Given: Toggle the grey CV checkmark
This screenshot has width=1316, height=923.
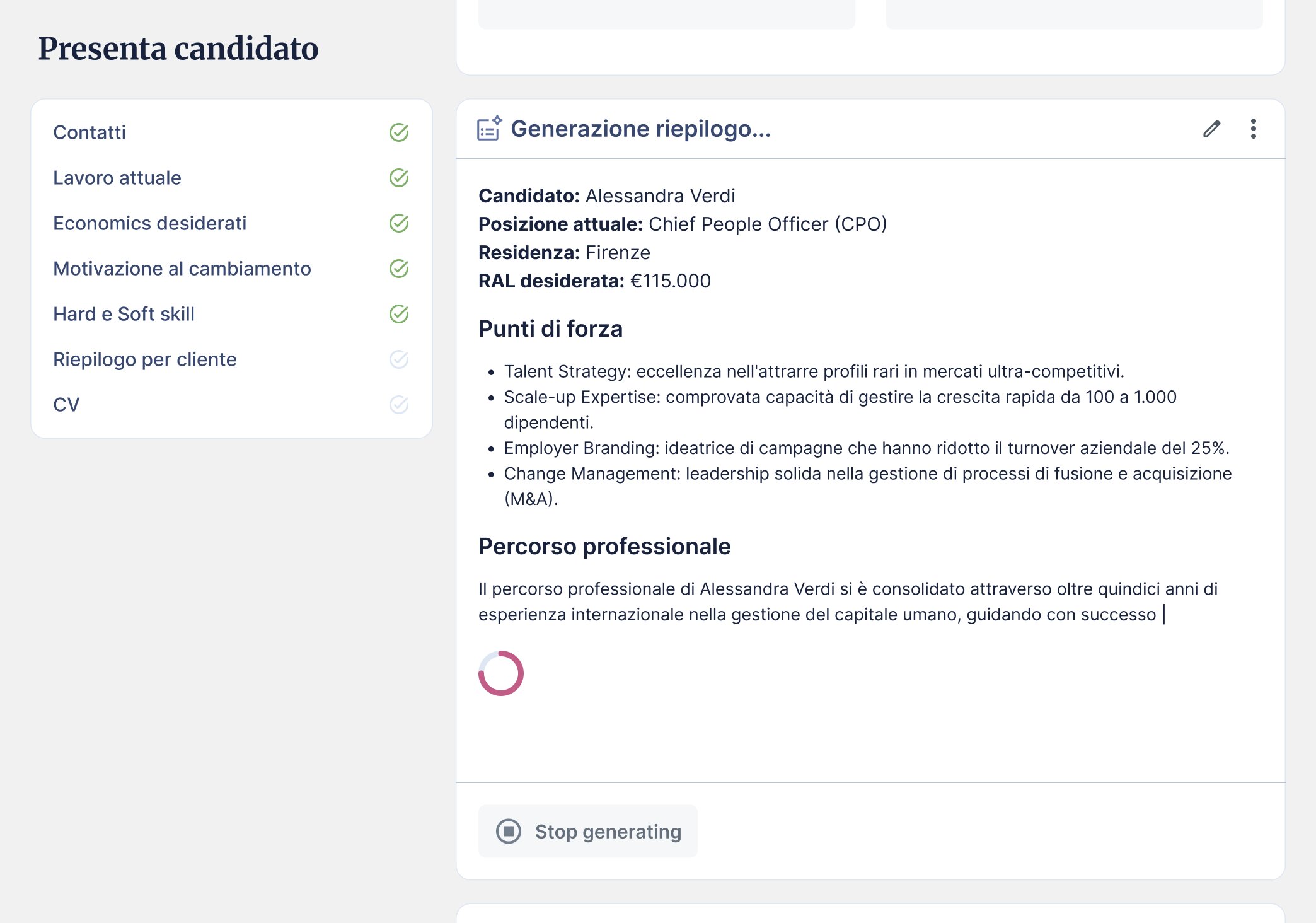Looking at the screenshot, I should (399, 405).
